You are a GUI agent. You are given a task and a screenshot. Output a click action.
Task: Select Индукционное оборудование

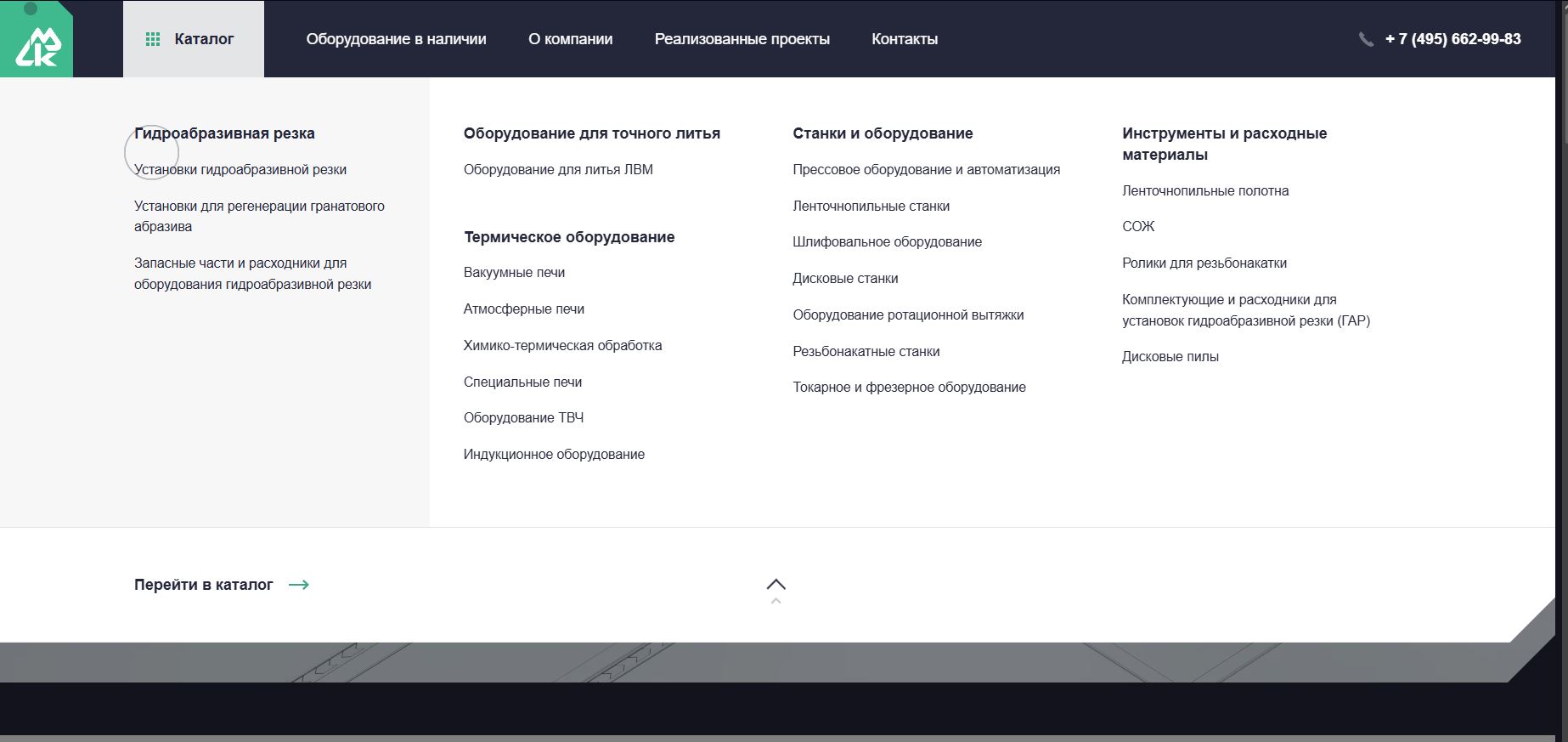pos(554,455)
